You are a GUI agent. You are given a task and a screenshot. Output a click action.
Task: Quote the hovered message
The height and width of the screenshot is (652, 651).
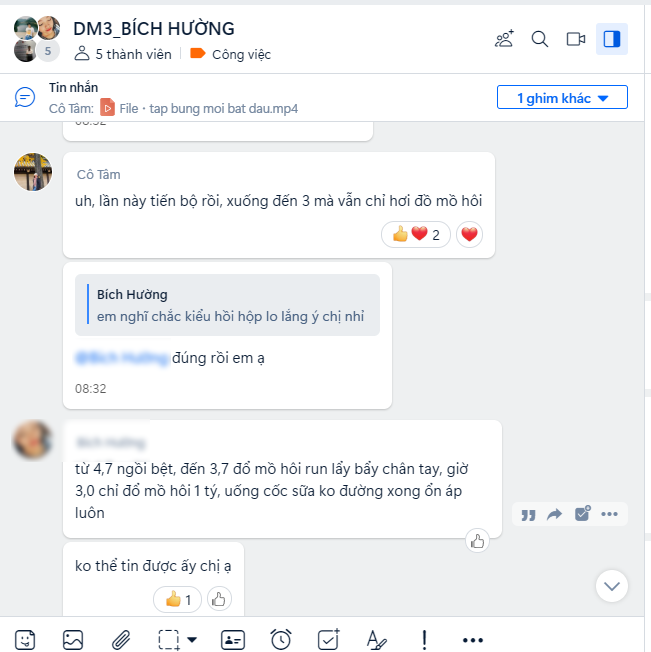[528, 514]
